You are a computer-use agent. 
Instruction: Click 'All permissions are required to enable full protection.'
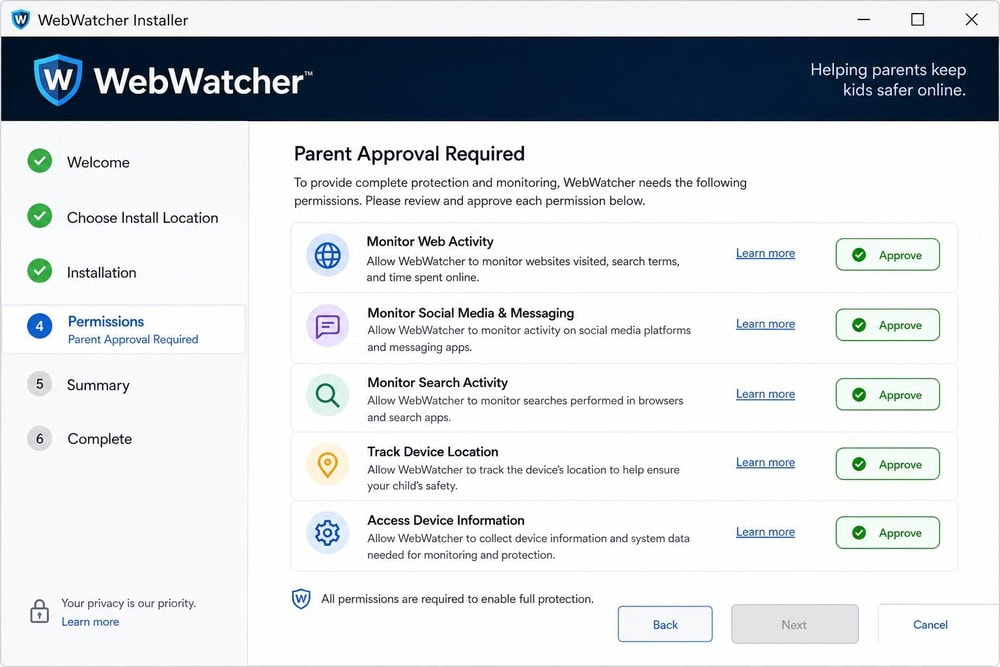457,599
